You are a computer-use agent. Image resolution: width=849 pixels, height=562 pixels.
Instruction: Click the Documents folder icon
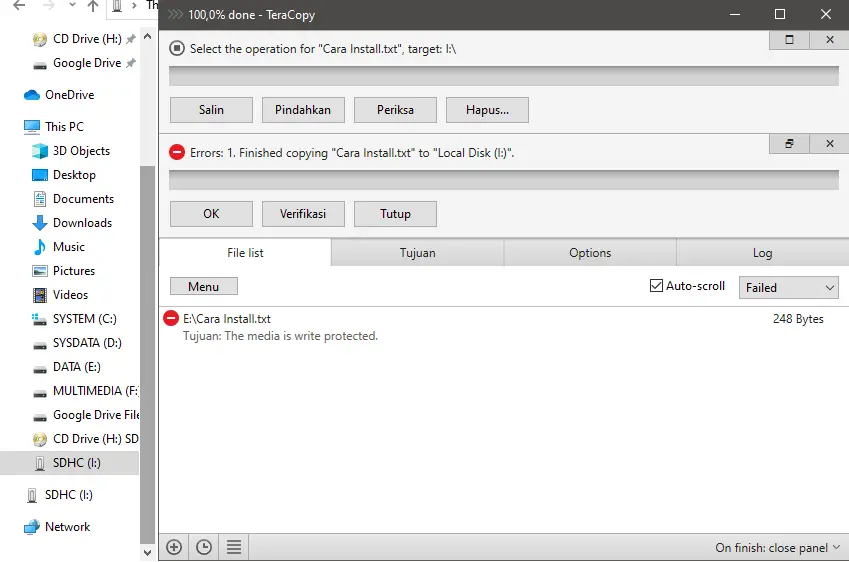(x=40, y=199)
